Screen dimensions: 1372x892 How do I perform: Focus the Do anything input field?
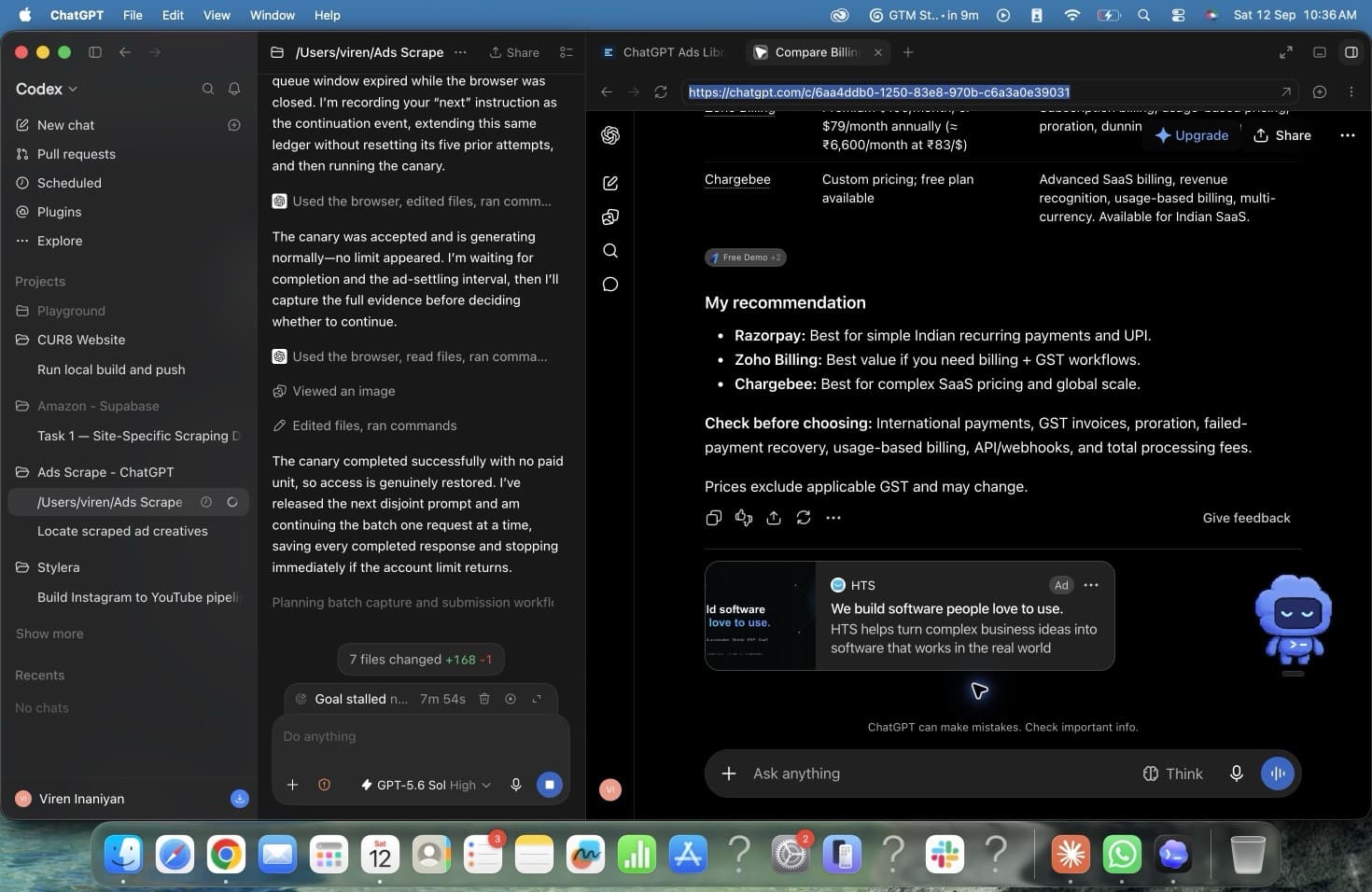point(421,736)
